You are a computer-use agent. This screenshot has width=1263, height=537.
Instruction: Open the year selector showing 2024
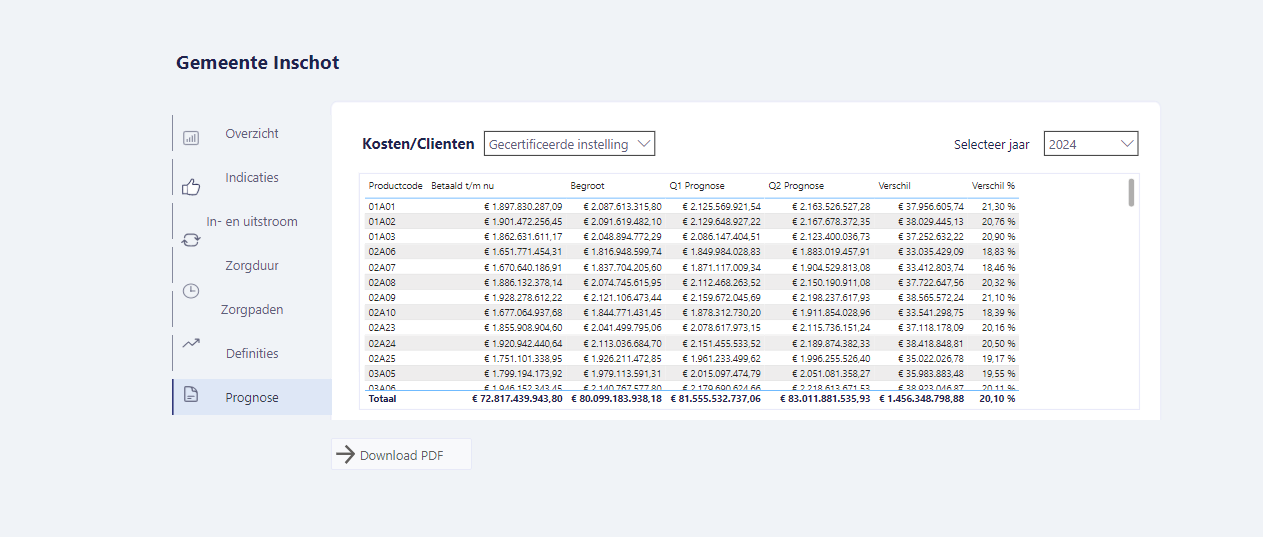[1091, 144]
